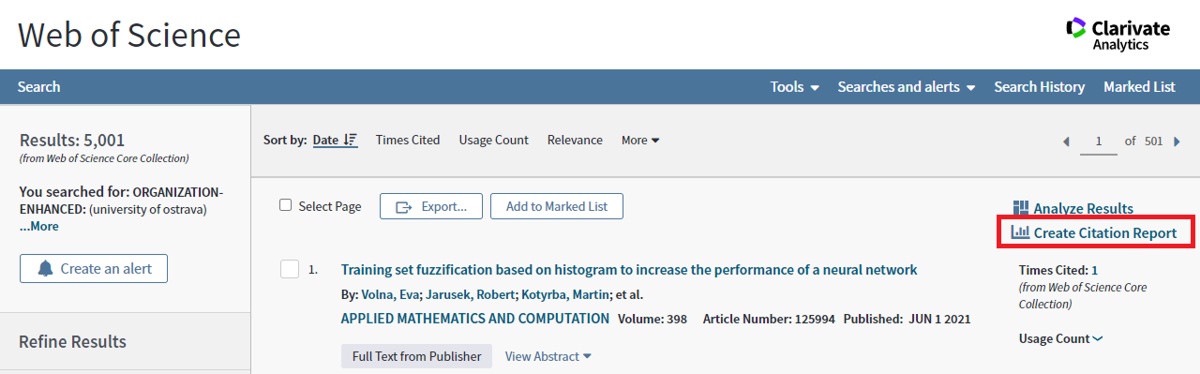Click the Refine Results heading

click(x=72, y=341)
